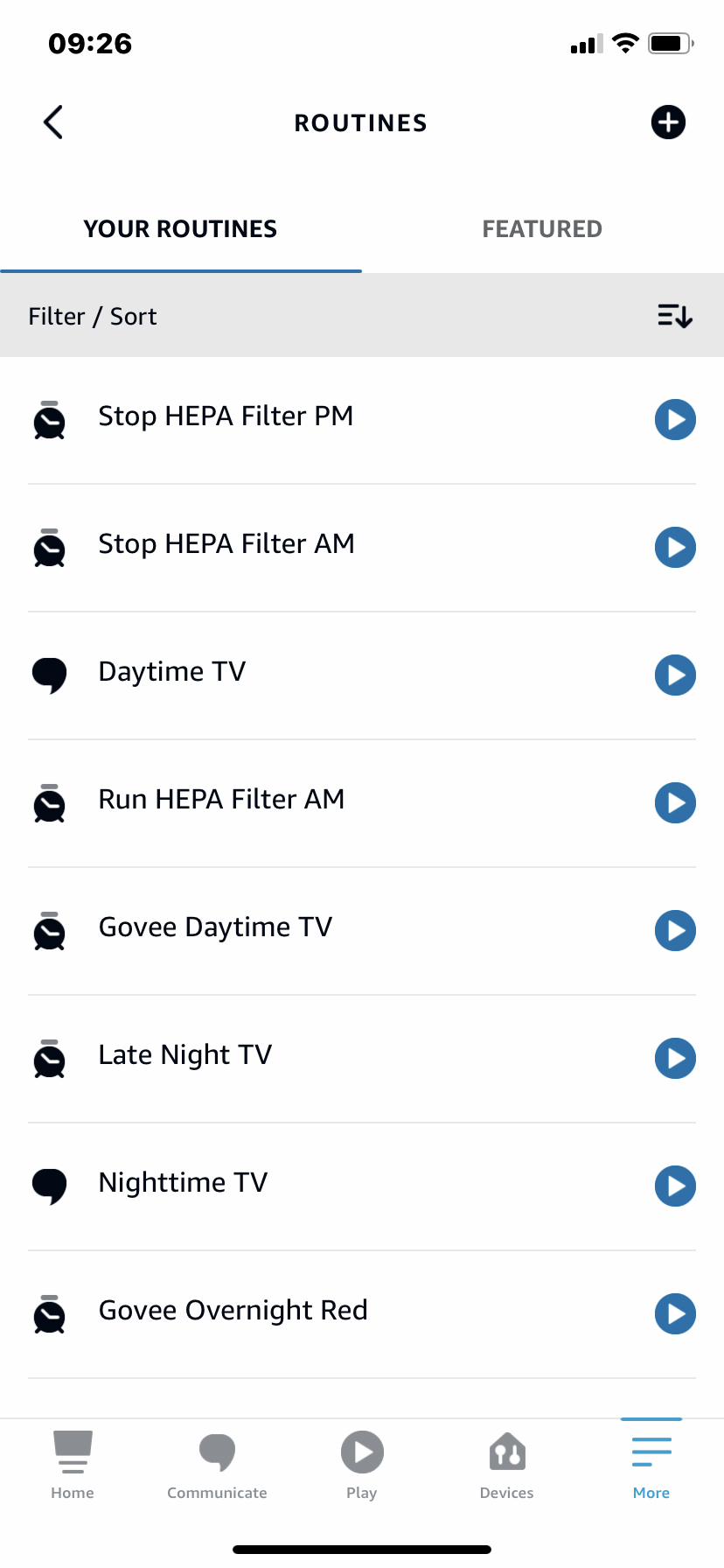Run the Nighttime TV routine
Viewport: 724px width, 1568px height.
point(675,1186)
